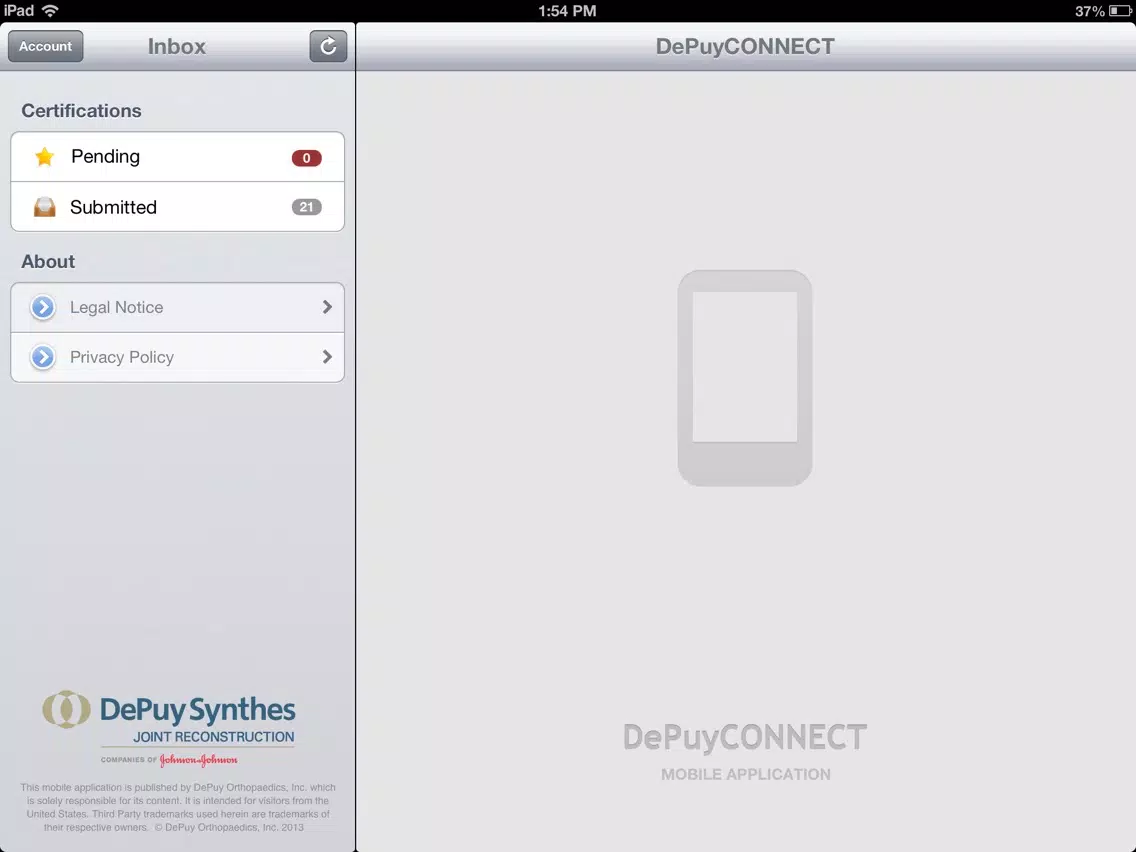Click the yellow star Pending icon
1136x852 pixels.
point(45,156)
